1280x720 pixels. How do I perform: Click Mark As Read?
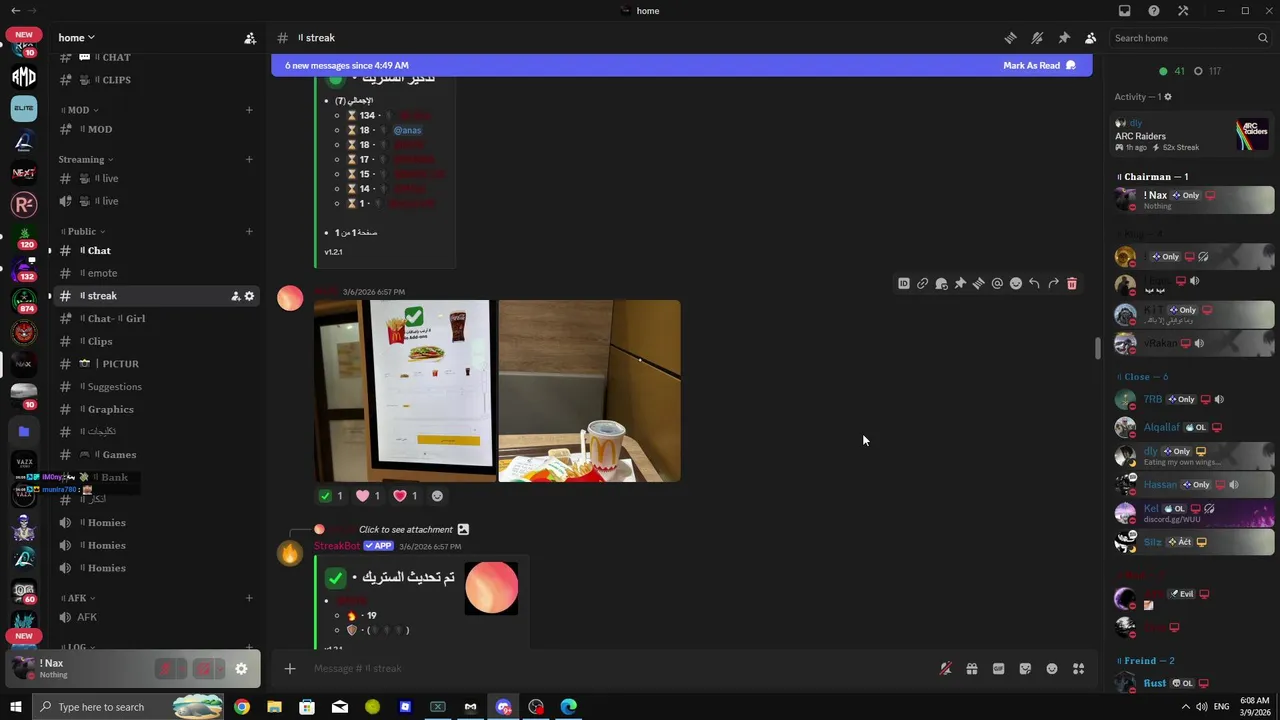tap(1039, 66)
